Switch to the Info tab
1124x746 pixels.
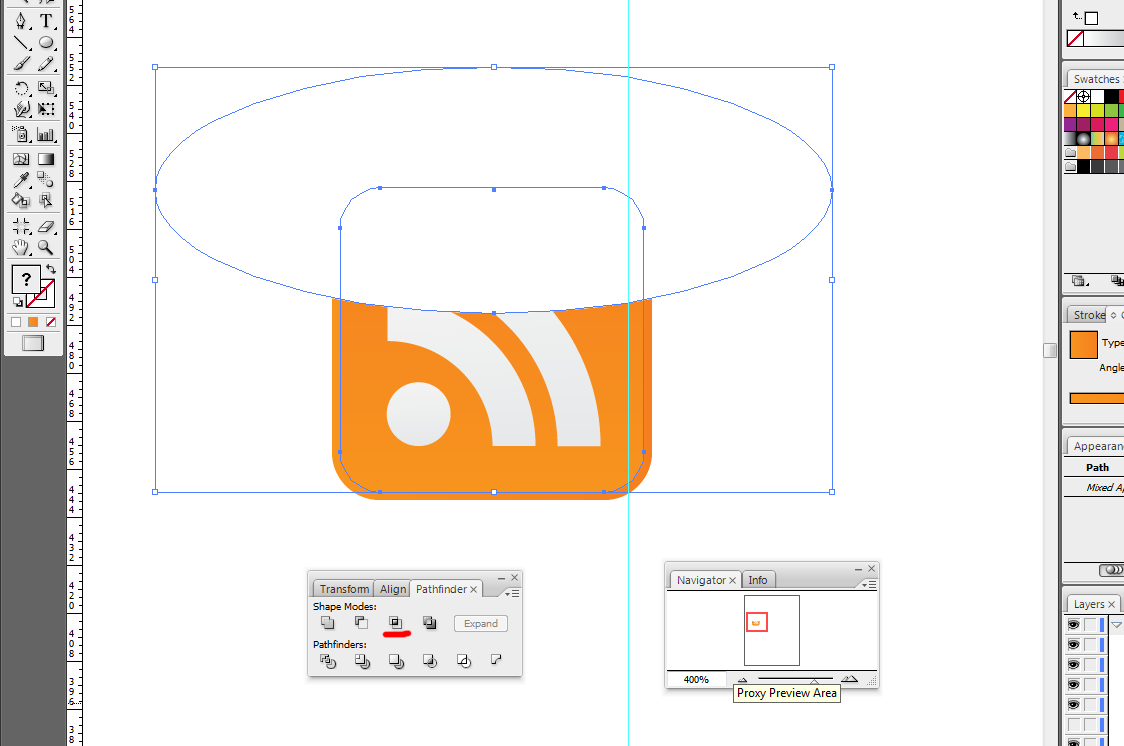(x=758, y=580)
